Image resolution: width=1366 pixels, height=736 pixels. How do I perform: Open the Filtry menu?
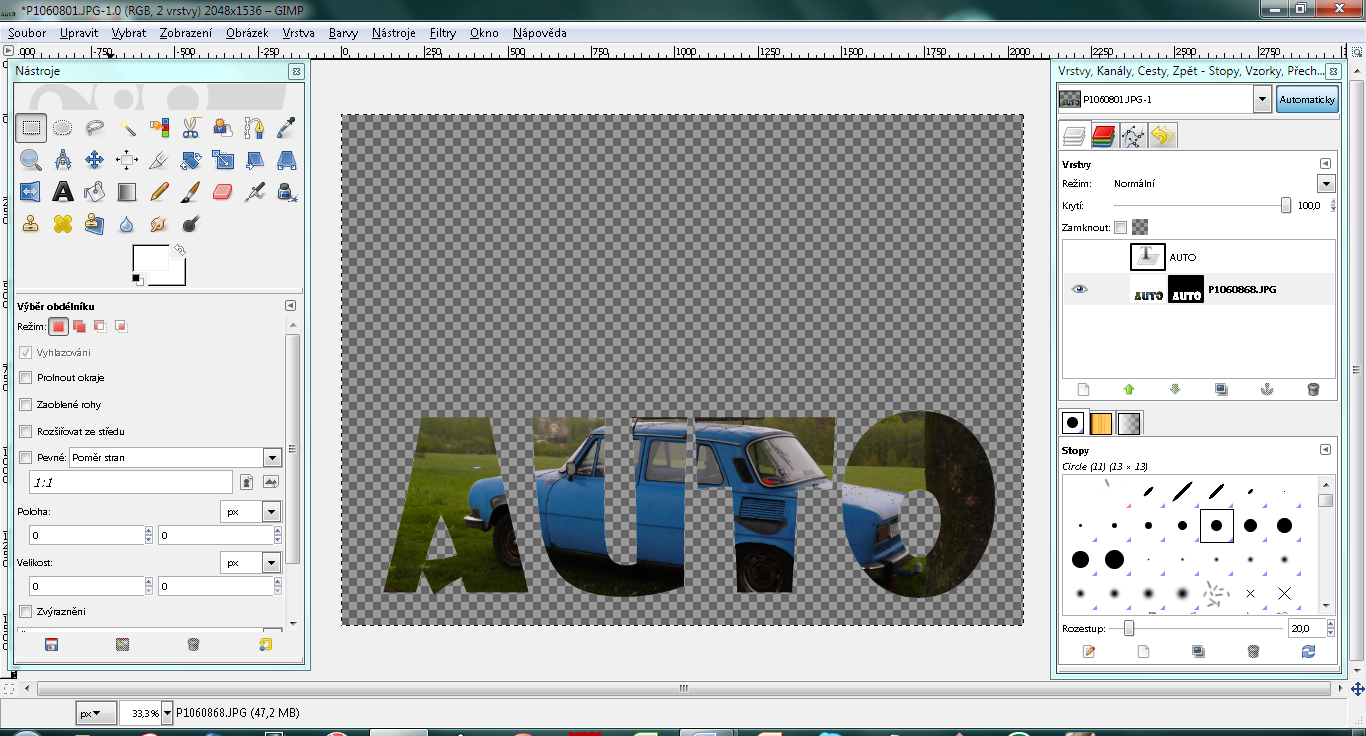point(442,33)
